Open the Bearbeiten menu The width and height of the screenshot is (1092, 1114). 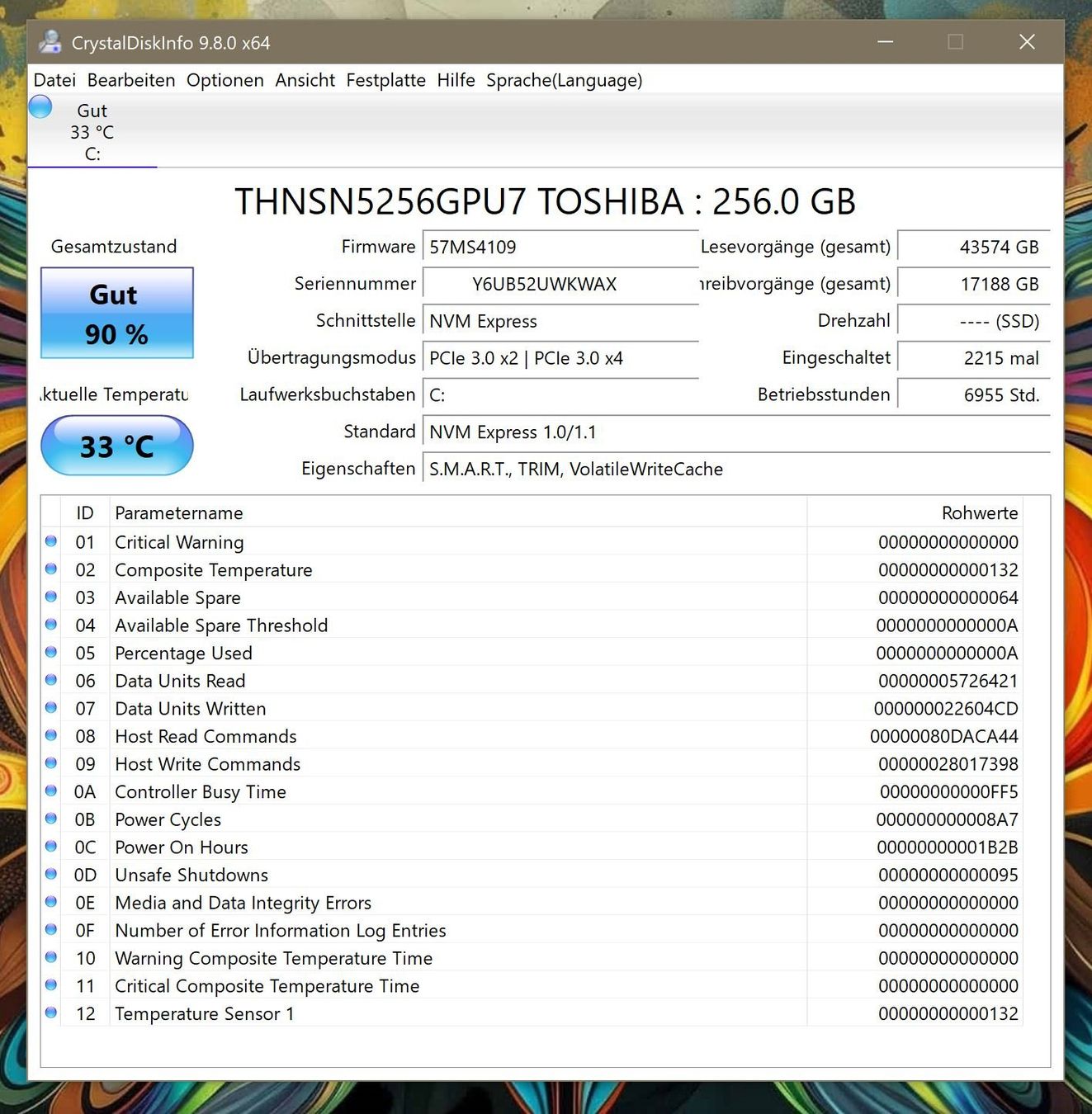click(x=131, y=80)
